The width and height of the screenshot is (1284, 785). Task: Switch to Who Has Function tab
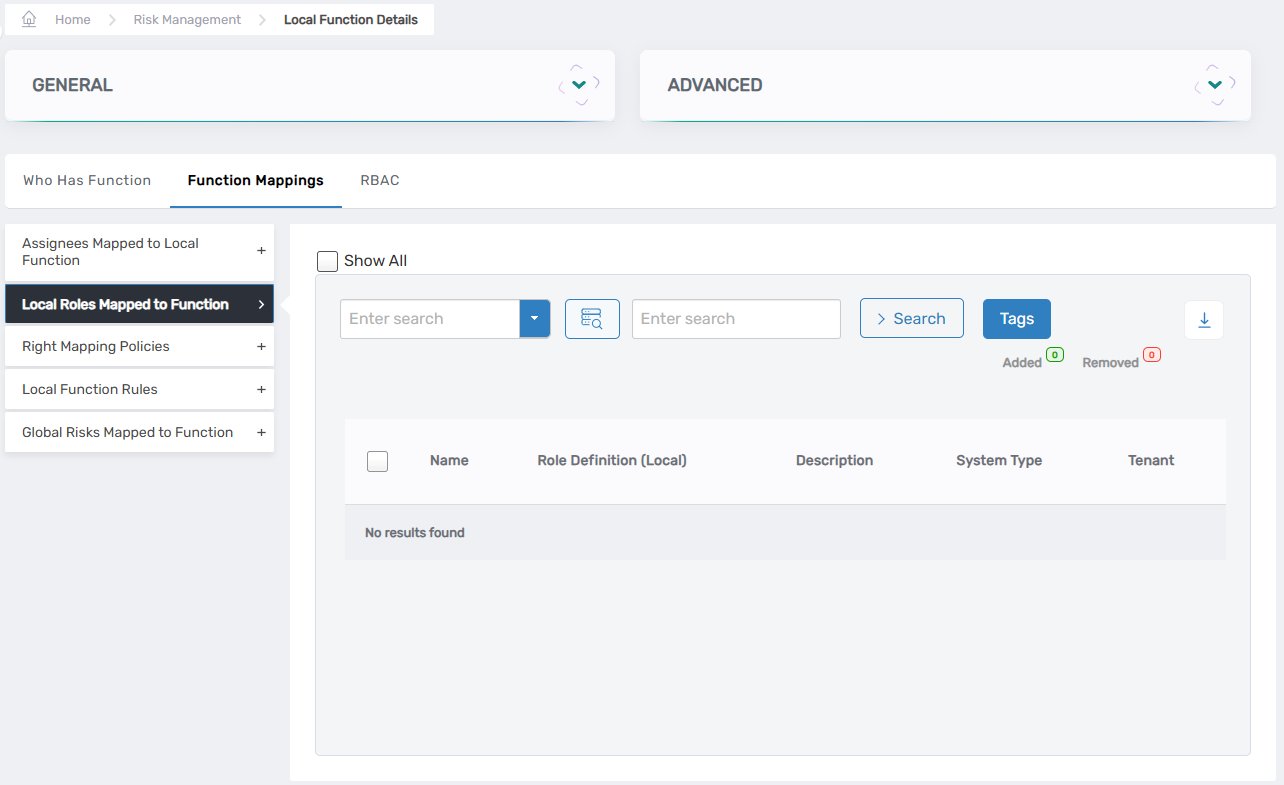[x=87, y=181]
